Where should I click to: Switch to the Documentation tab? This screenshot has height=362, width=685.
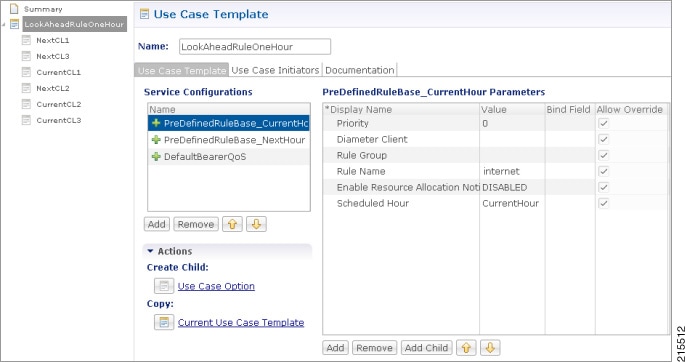[360, 70]
